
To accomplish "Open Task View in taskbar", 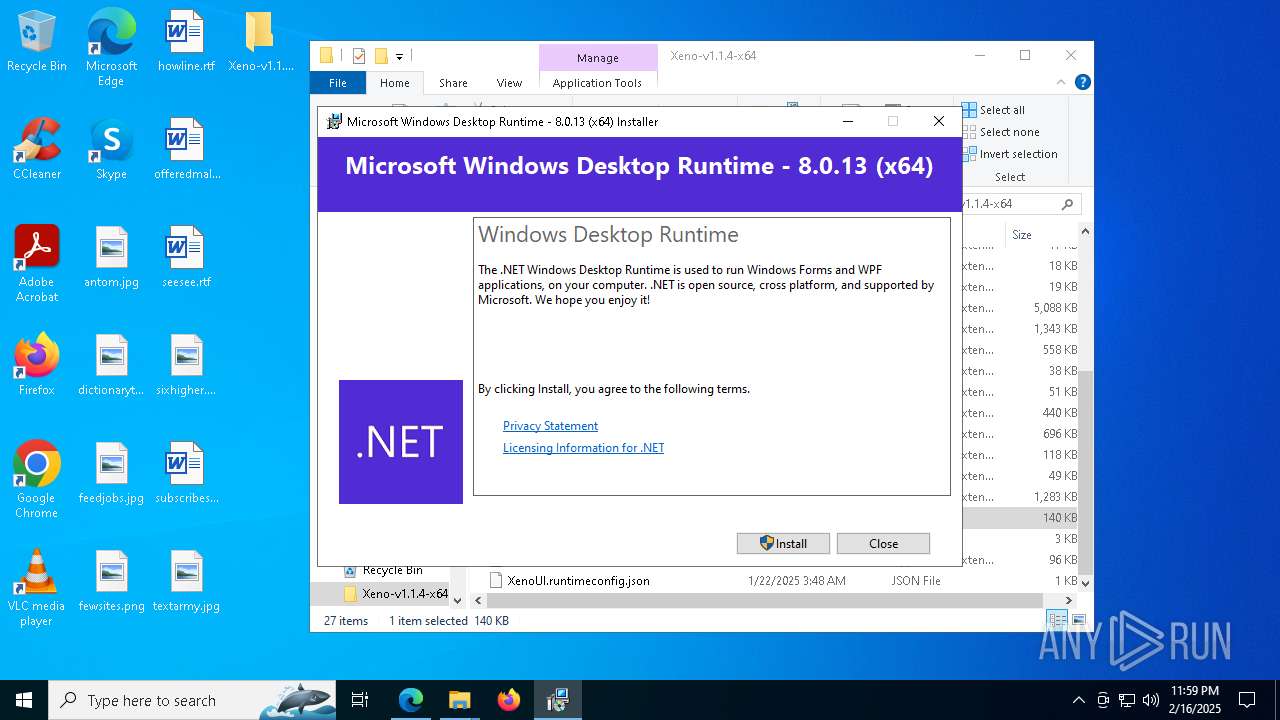I will pyautogui.click(x=360, y=700).
